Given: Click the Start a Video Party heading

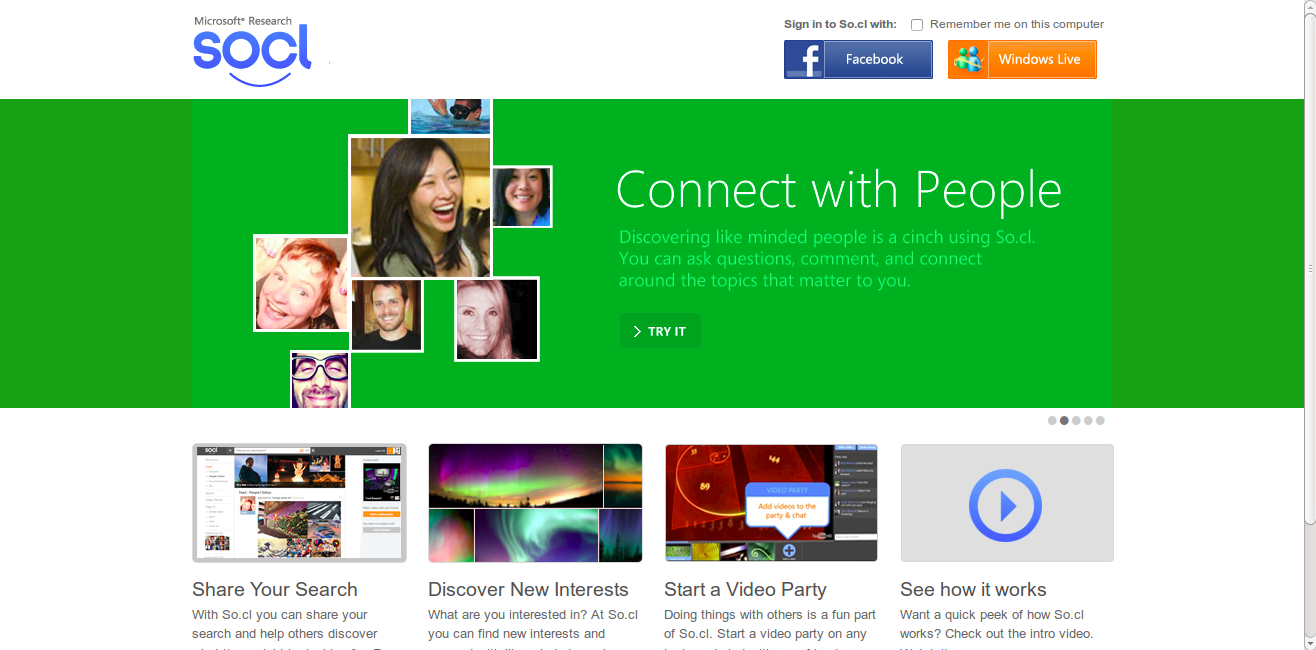Looking at the screenshot, I should (745, 589).
